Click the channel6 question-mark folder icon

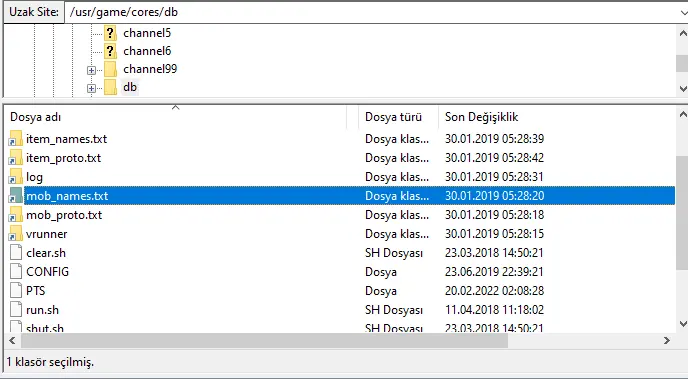pyautogui.click(x=110, y=51)
